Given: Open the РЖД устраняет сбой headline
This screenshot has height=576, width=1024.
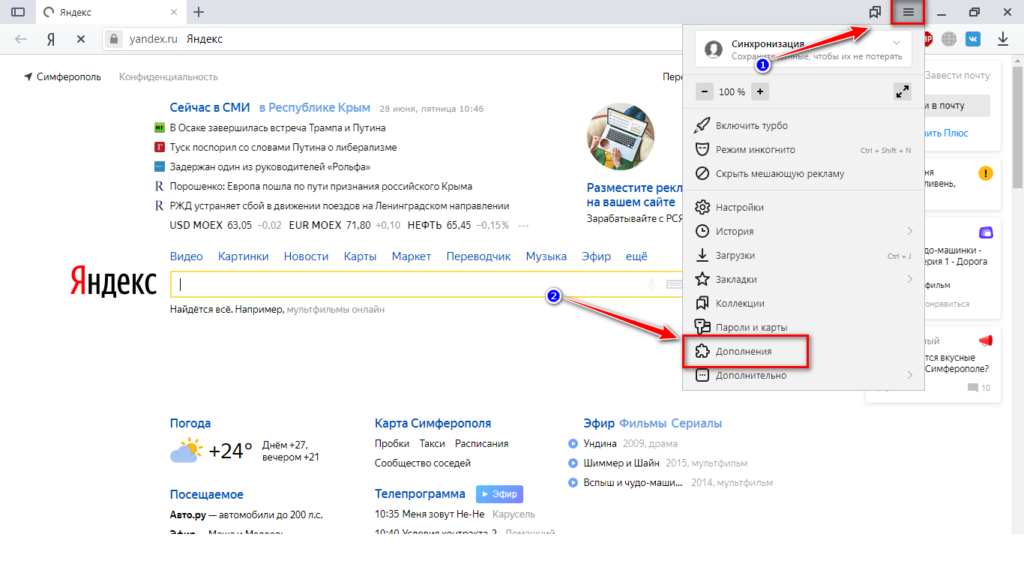Looking at the screenshot, I should 340,206.
